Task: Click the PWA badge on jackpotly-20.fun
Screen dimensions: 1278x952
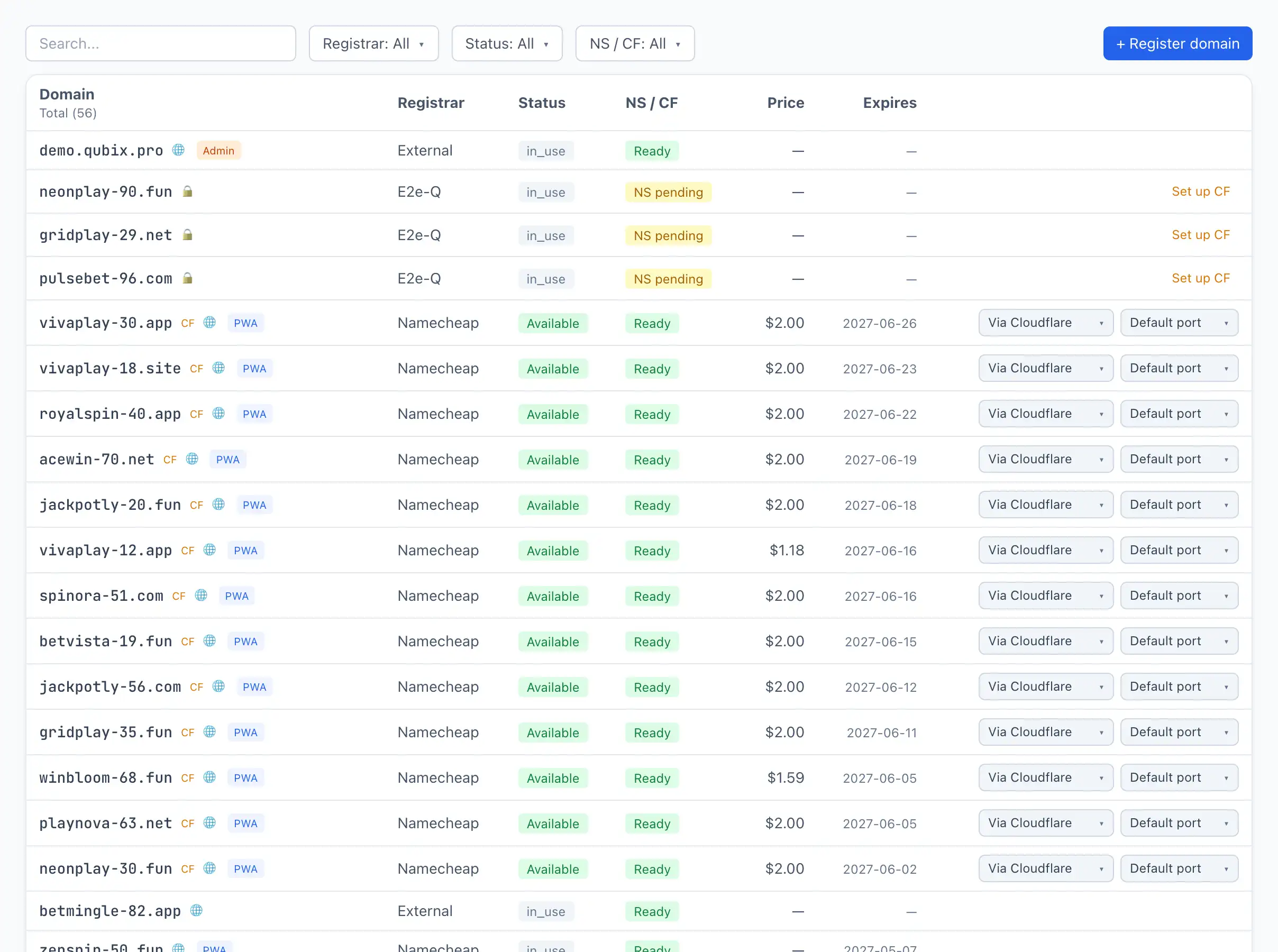Action: 254,505
